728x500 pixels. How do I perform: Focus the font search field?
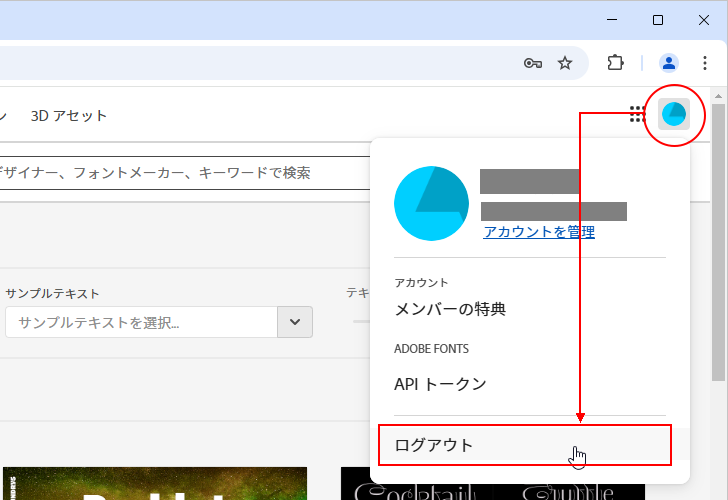coord(185,173)
